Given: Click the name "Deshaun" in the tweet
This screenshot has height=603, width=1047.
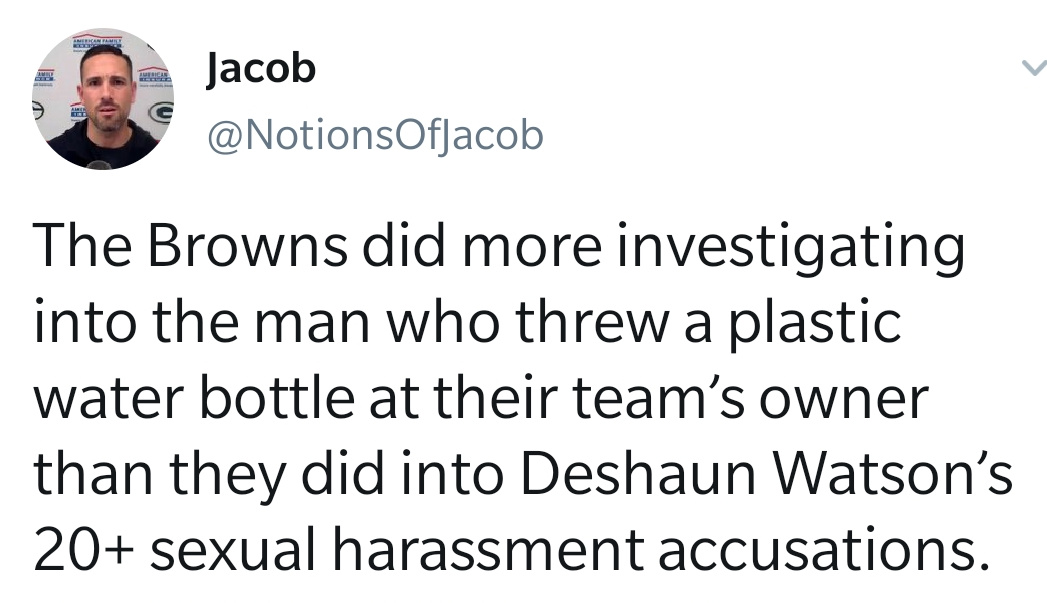Looking at the screenshot, I should point(638,473).
